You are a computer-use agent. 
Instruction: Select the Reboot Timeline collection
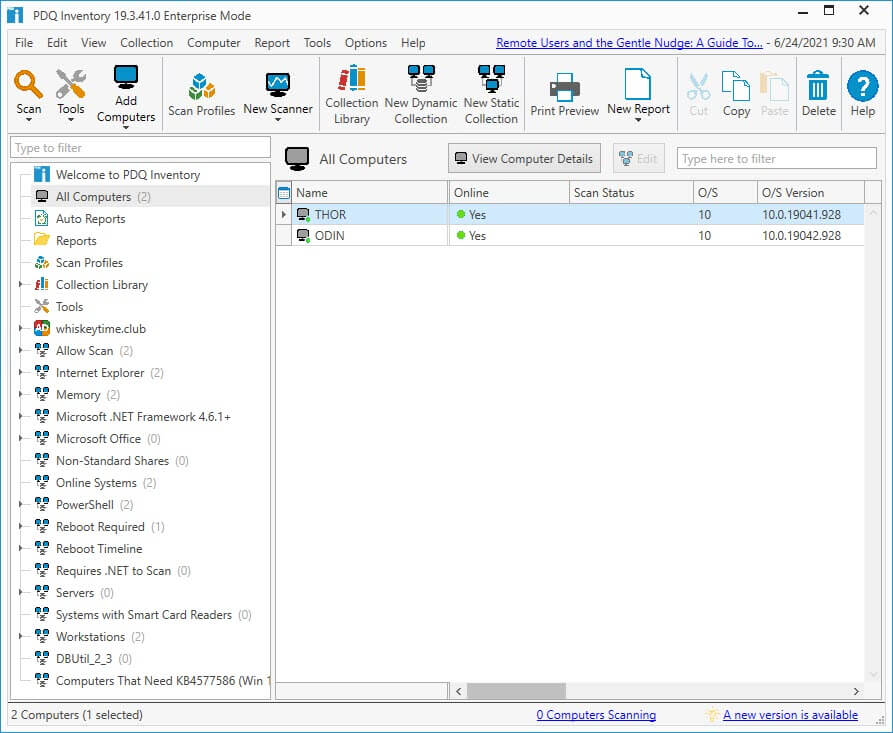pyautogui.click(x=88, y=549)
